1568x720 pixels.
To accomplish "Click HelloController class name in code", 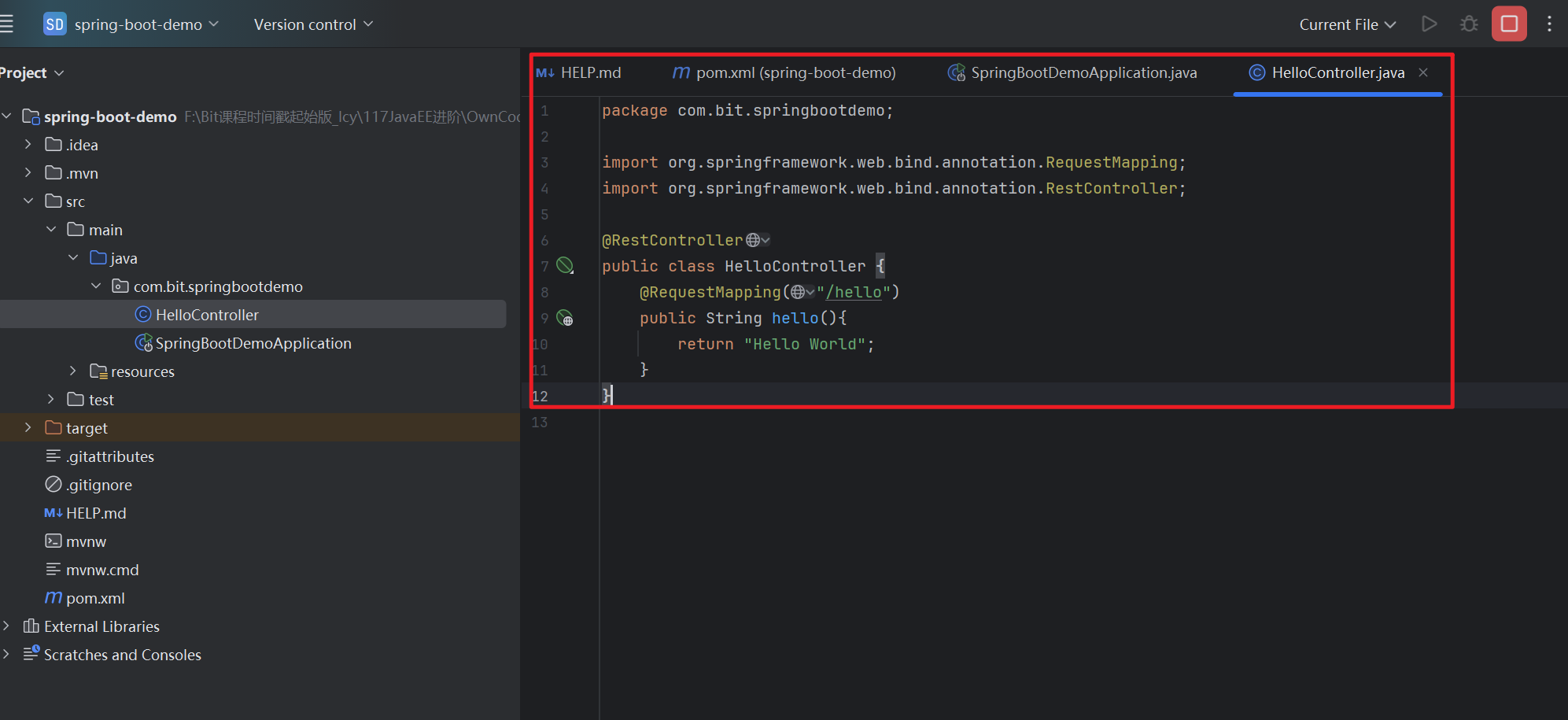I will pos(795,266).
